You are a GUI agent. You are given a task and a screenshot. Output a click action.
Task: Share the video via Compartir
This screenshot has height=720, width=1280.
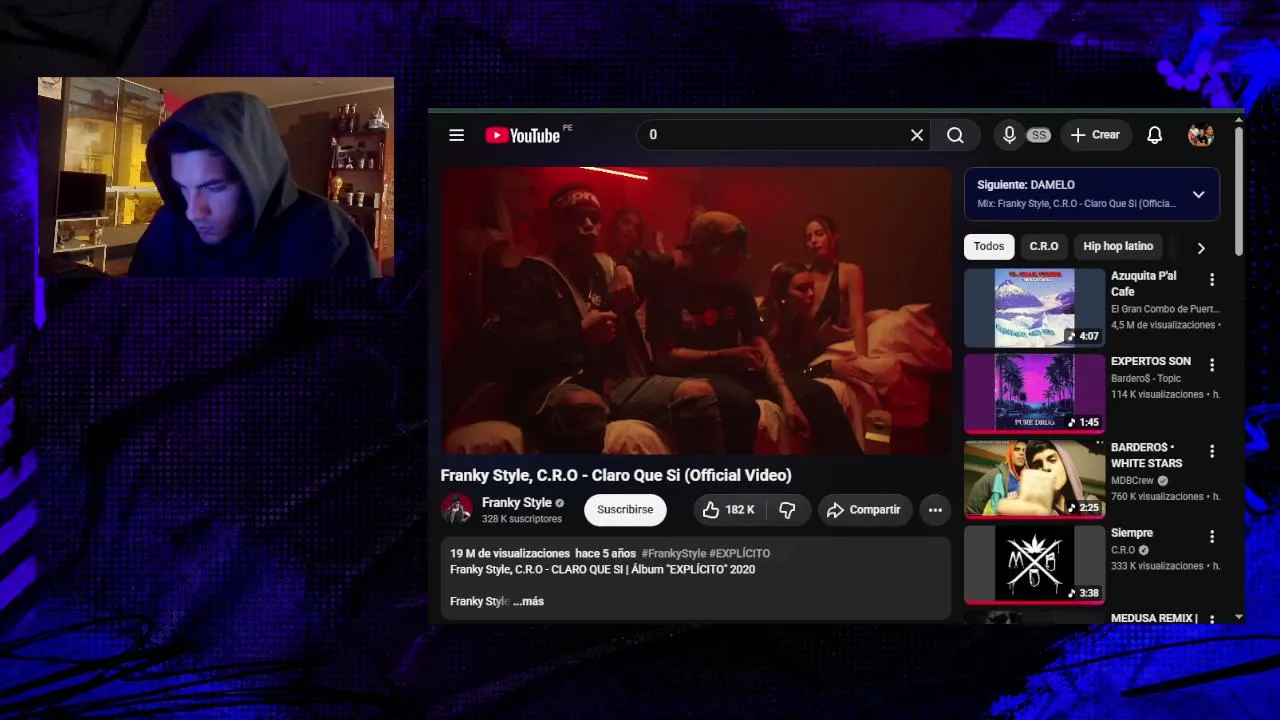864,510
